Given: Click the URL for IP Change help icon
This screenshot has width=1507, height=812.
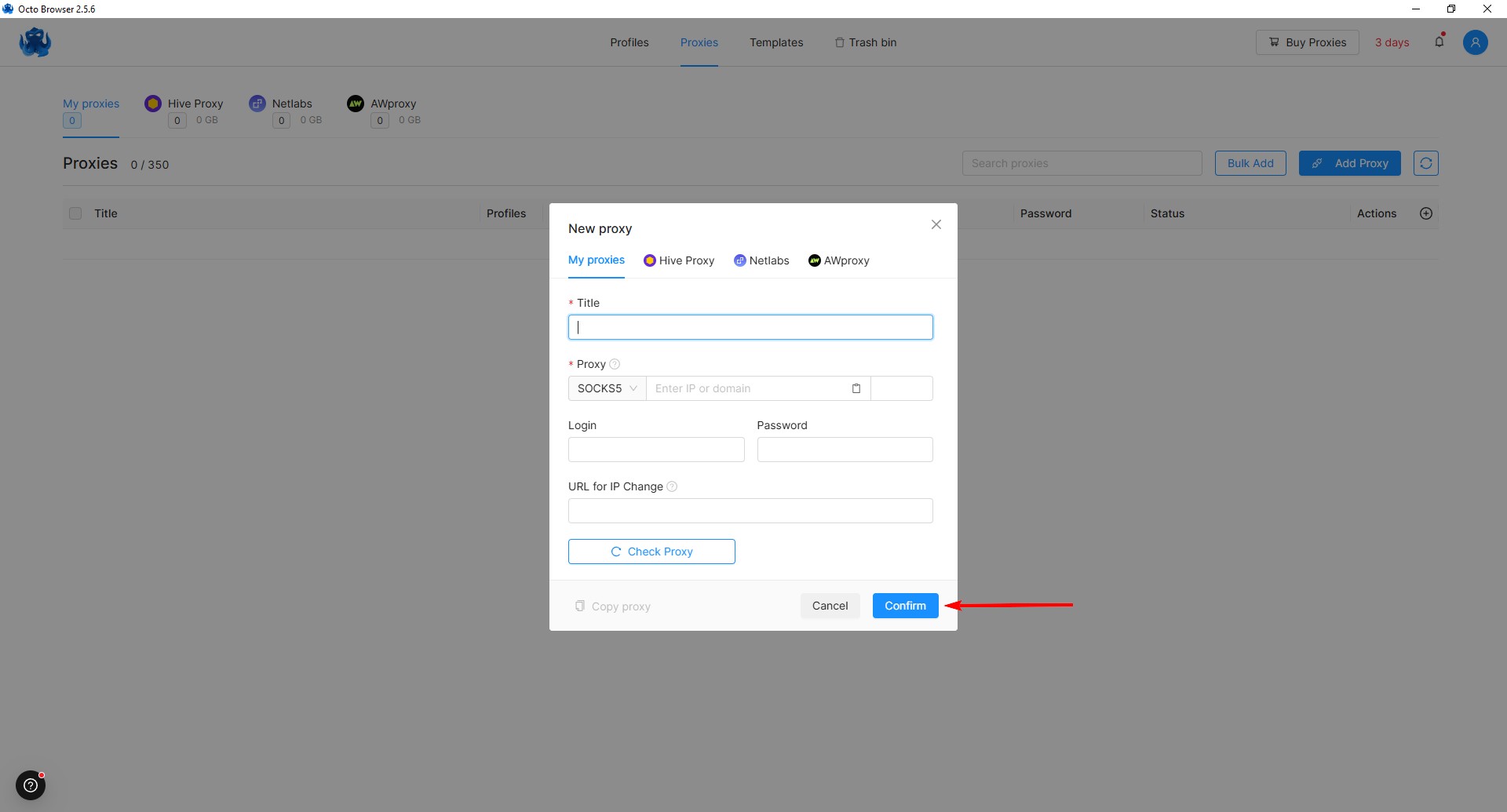Looking at the screenshot, I should (672, 486).
